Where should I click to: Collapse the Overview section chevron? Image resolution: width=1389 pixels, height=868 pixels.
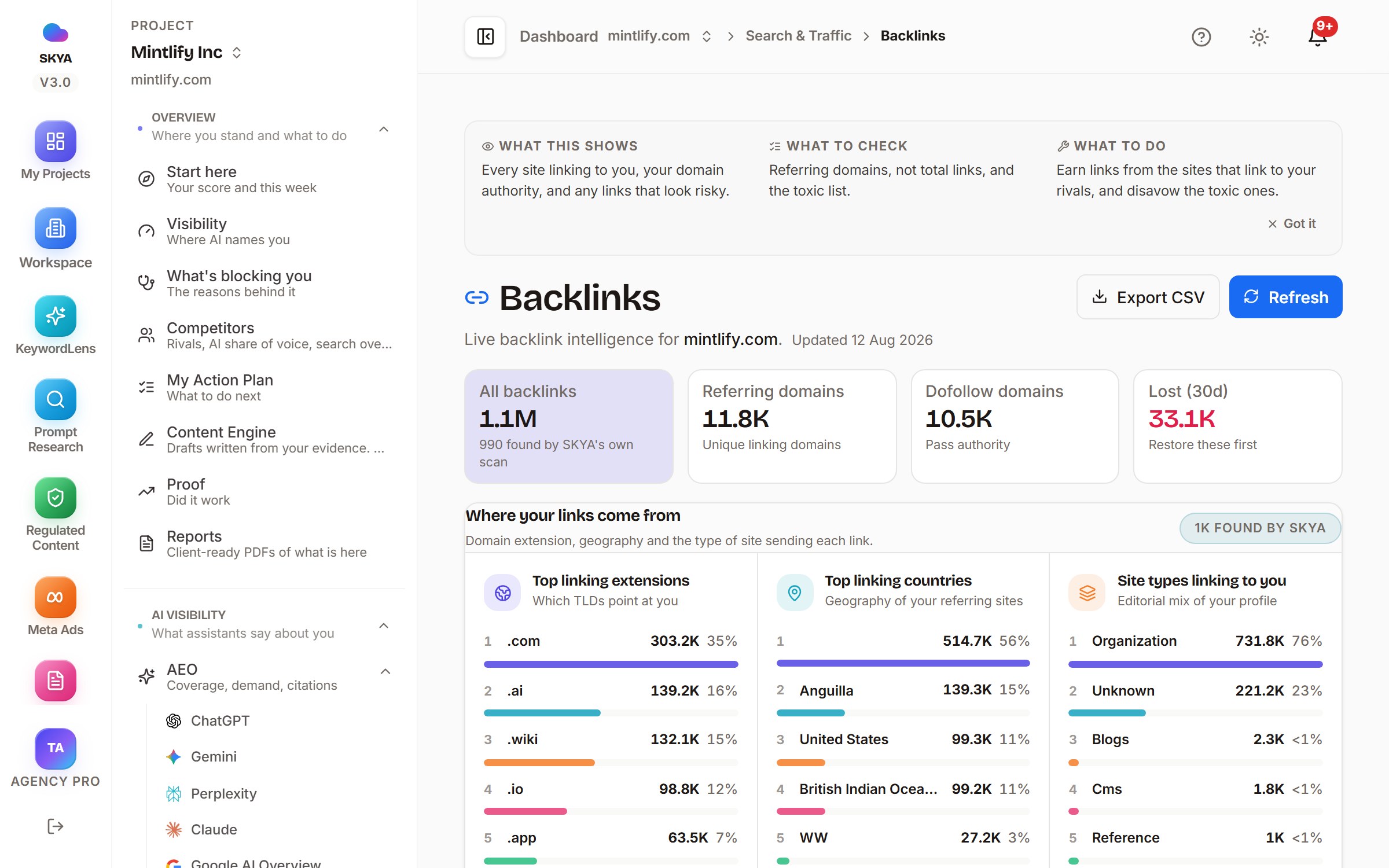click(383, 128)
